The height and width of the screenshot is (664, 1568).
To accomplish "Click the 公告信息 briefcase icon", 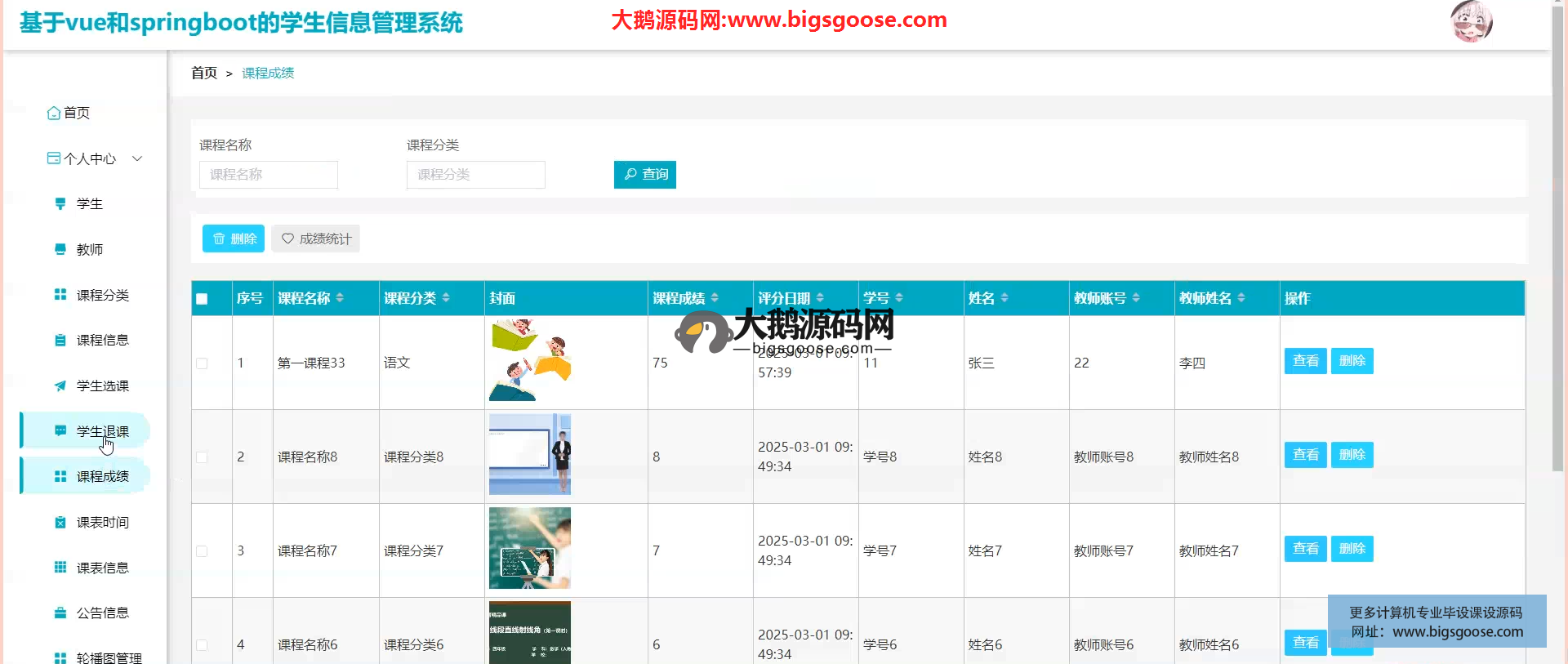I will point(60,613).
